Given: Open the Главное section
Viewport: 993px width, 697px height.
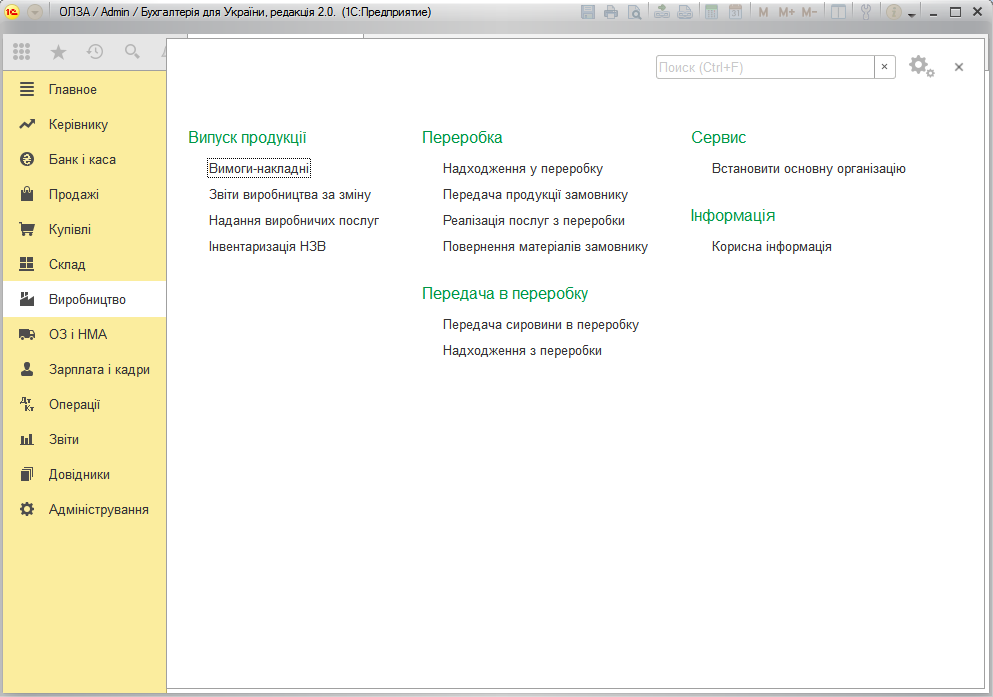Looking at the screenshot, I should coord(85,89).
